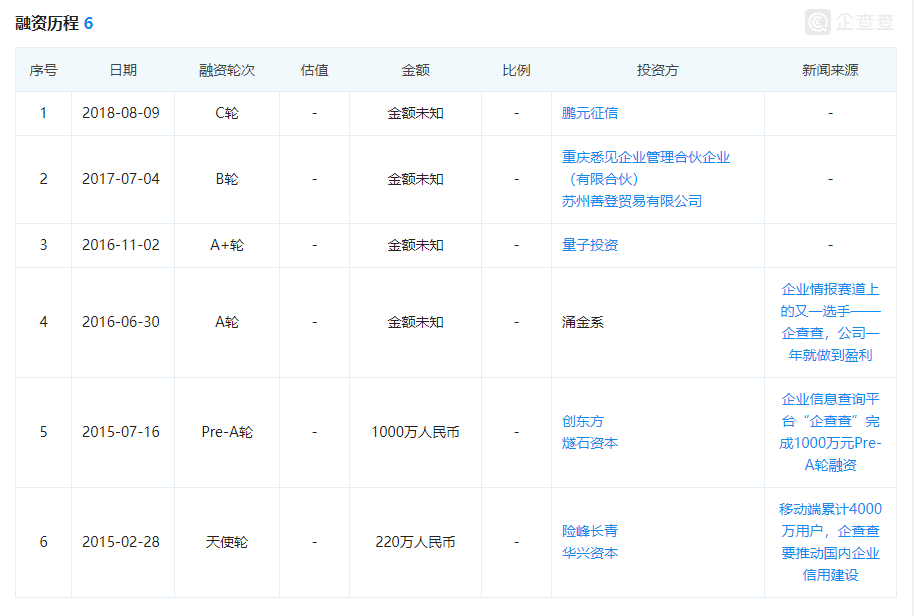Click investor text 涌金系
914x616 pixels.
click(582, 322)
